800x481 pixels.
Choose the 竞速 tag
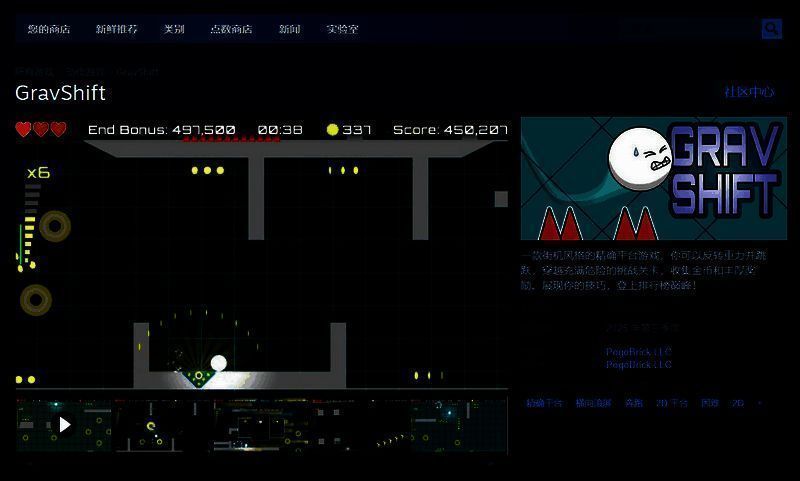633,404
